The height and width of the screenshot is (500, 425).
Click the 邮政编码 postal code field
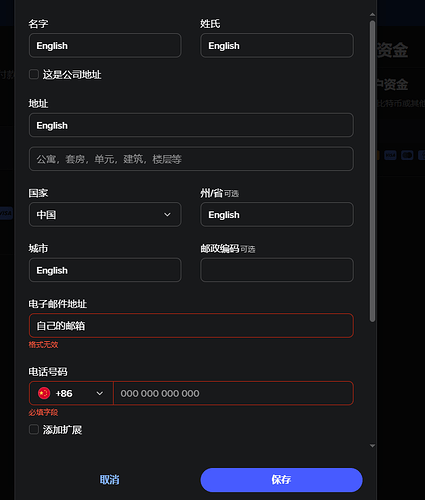pyautogui.click(x=277, y=270)
